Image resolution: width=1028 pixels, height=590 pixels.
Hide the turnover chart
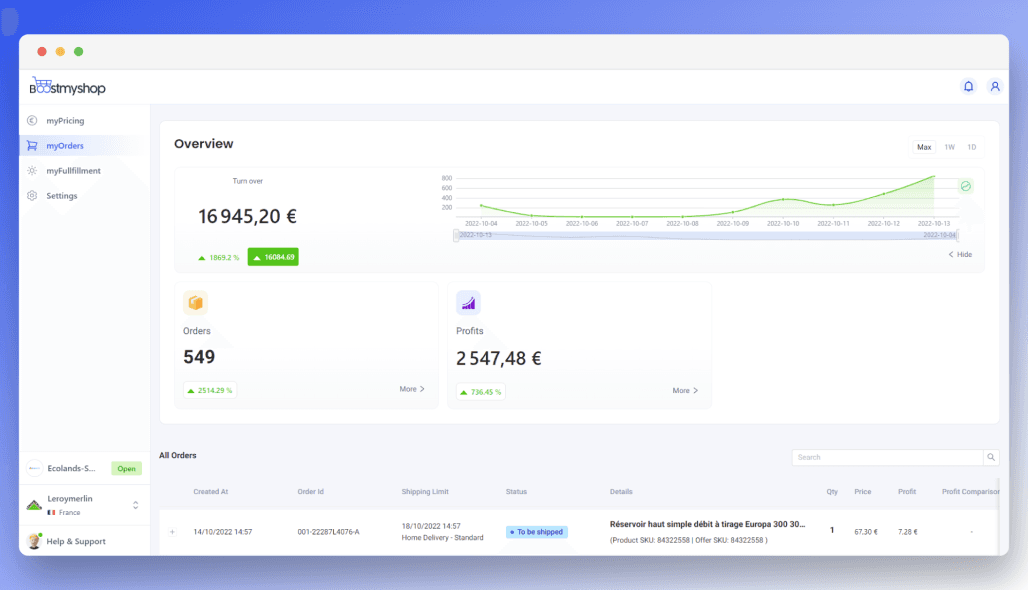click(960, 254)
